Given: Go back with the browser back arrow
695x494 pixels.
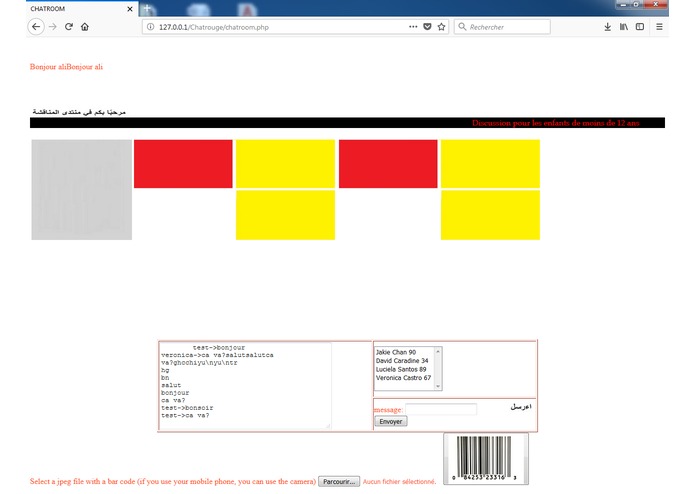Looking at the screenshot, I should (36, 27).
